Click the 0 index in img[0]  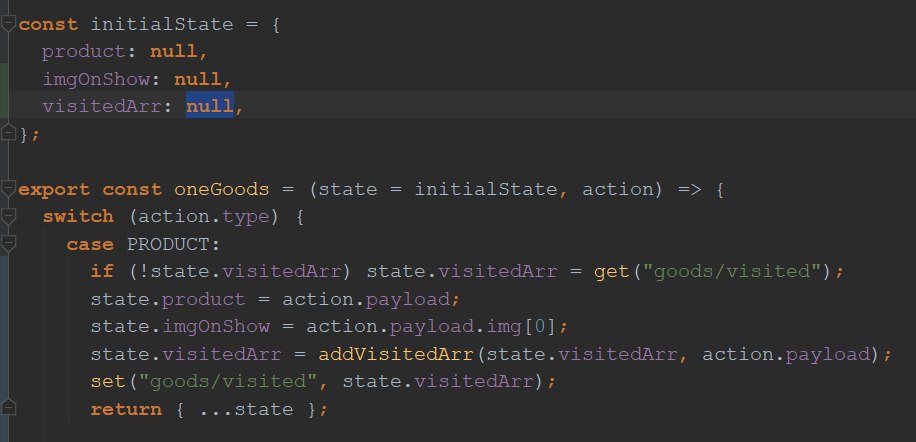(x=540, y=326)
